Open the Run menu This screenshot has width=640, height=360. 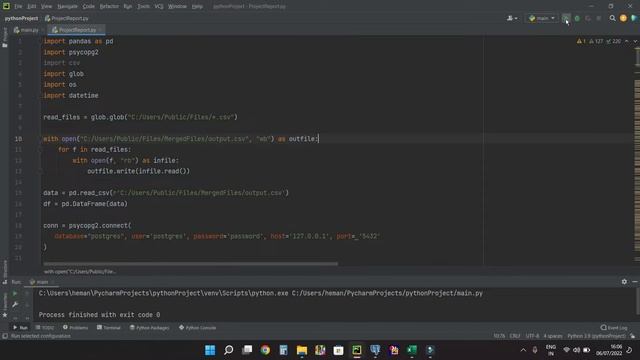128,7
